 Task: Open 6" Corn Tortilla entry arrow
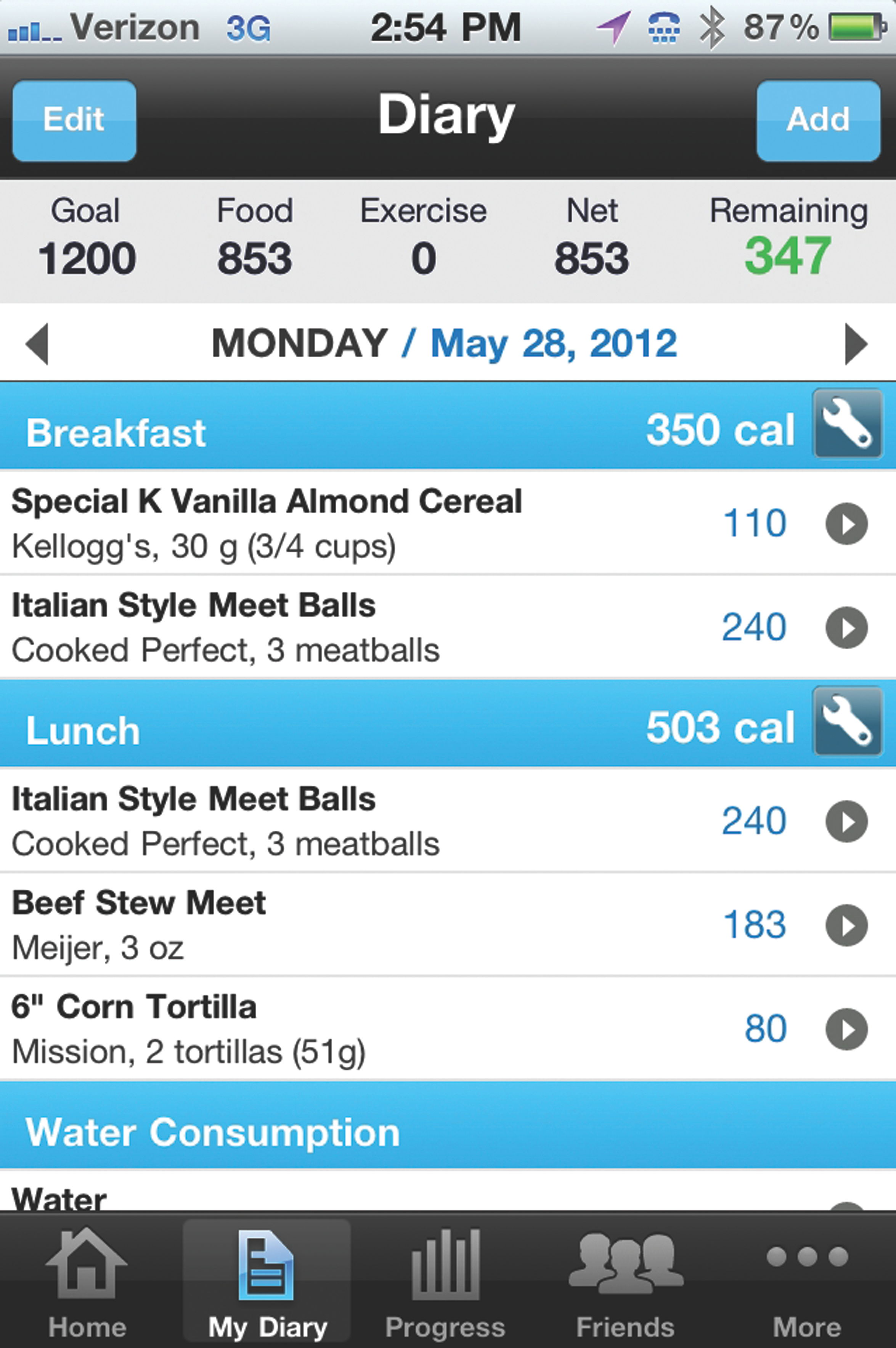[846, 1029]
